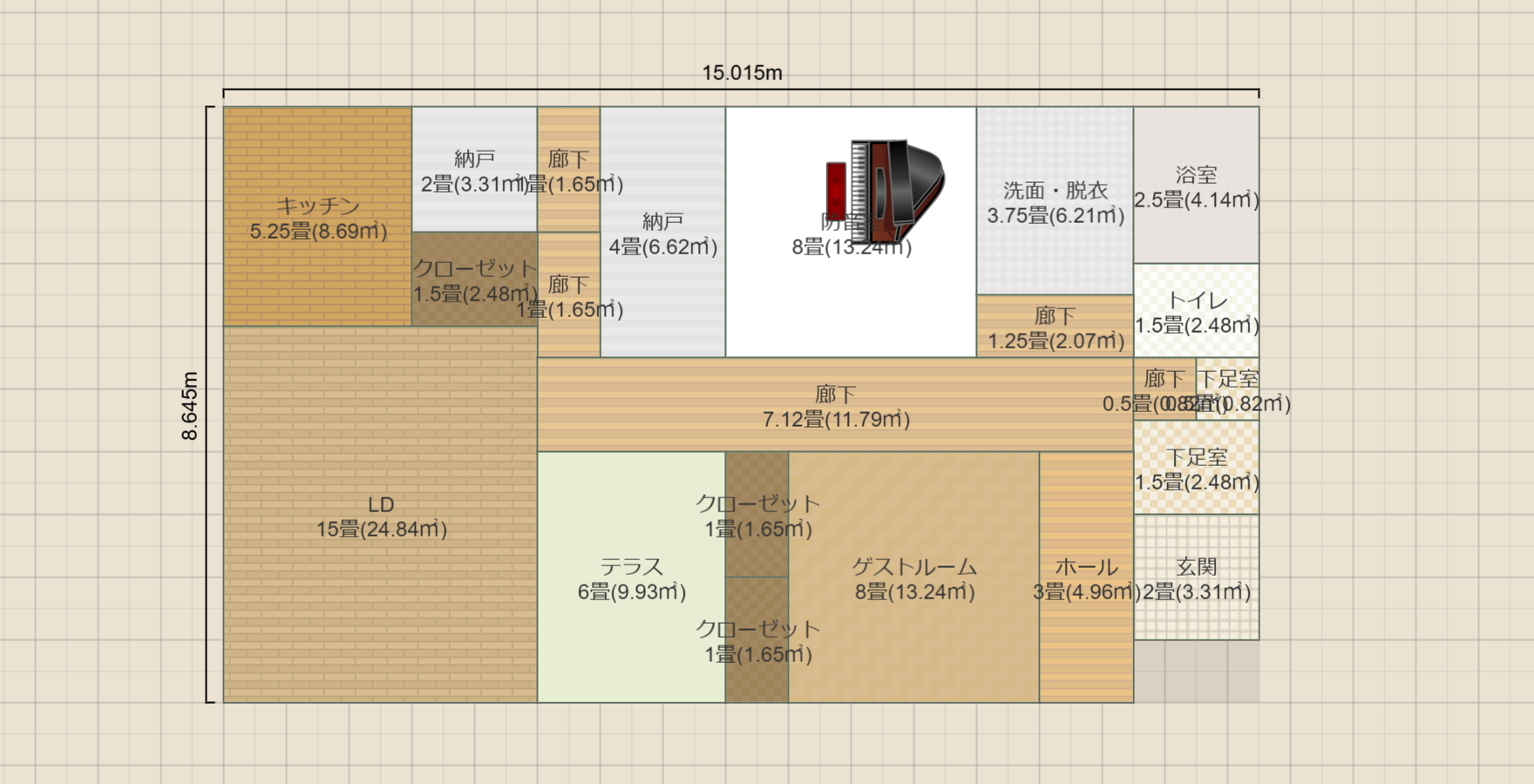This screenshot has height=784, width=1534.
Task: Select the 浴室 2.5畳(4.14㎡) room
Action: click(1196, 186)
